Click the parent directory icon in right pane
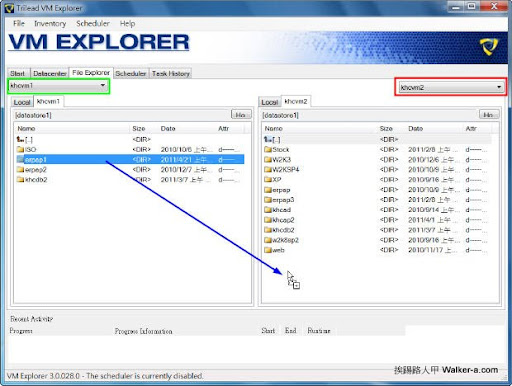Screen dimensions: 512x386 268,139
